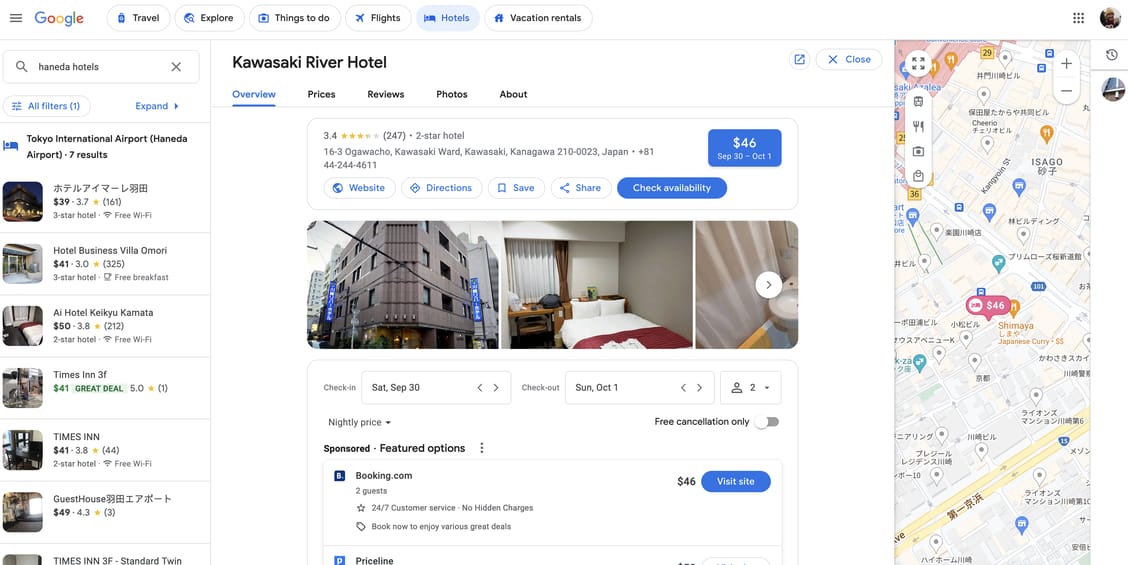Click the Check availability button

point(671,188)
